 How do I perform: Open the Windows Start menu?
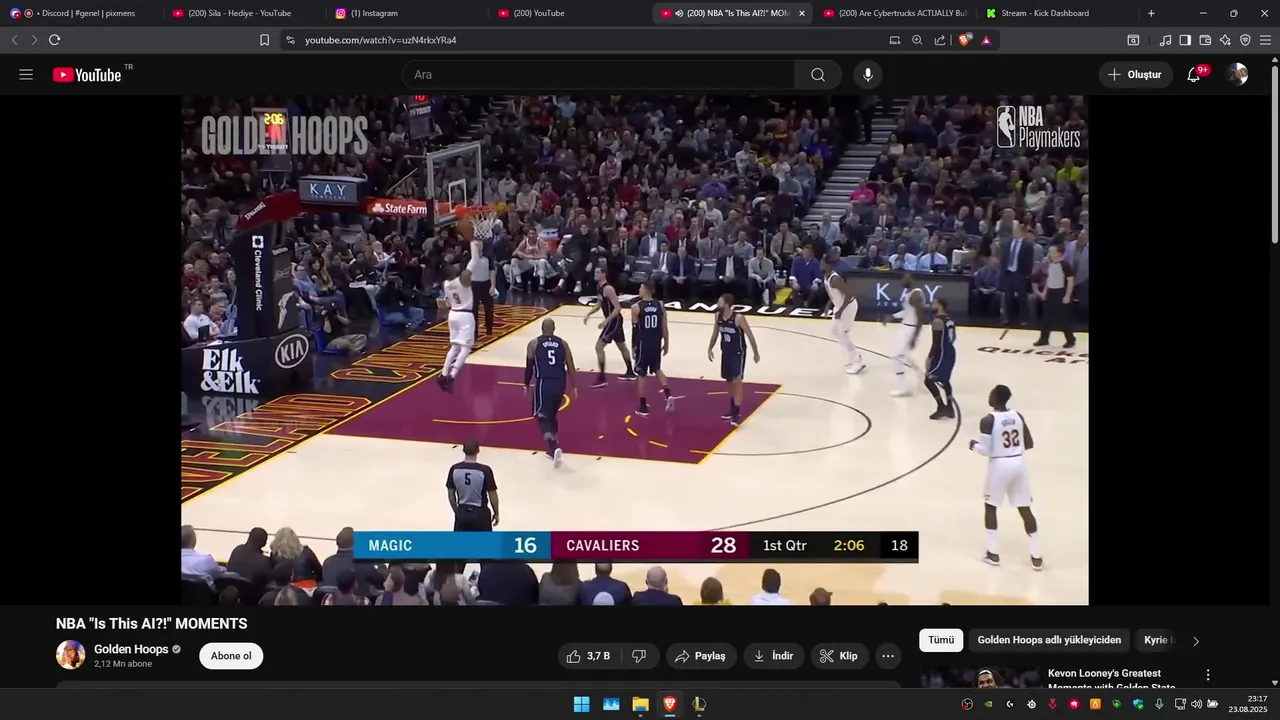coord(581,704)
